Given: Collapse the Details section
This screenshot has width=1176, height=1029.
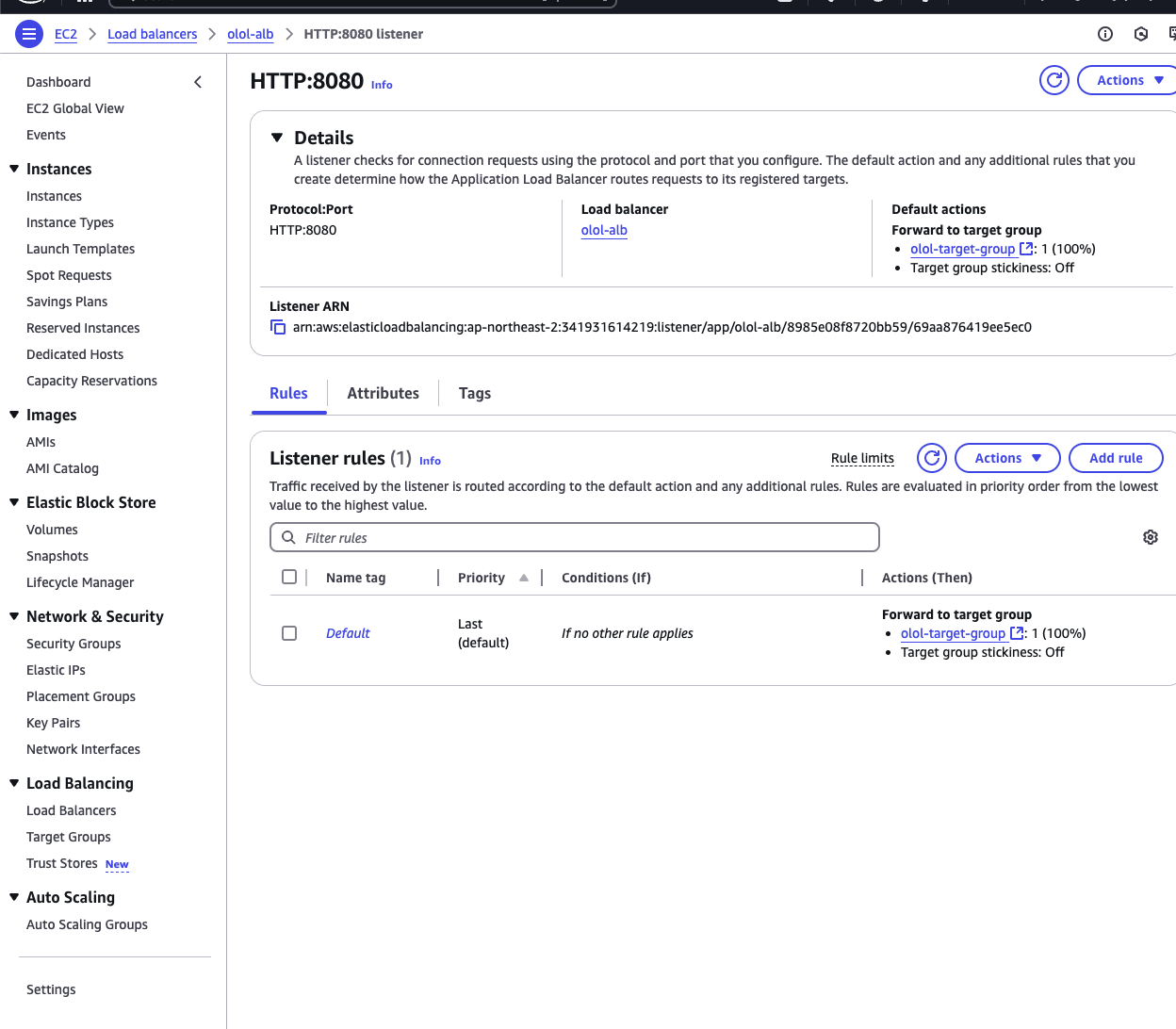Looking at the screenshot, I should pyautogui.click(x=277, y=138).
